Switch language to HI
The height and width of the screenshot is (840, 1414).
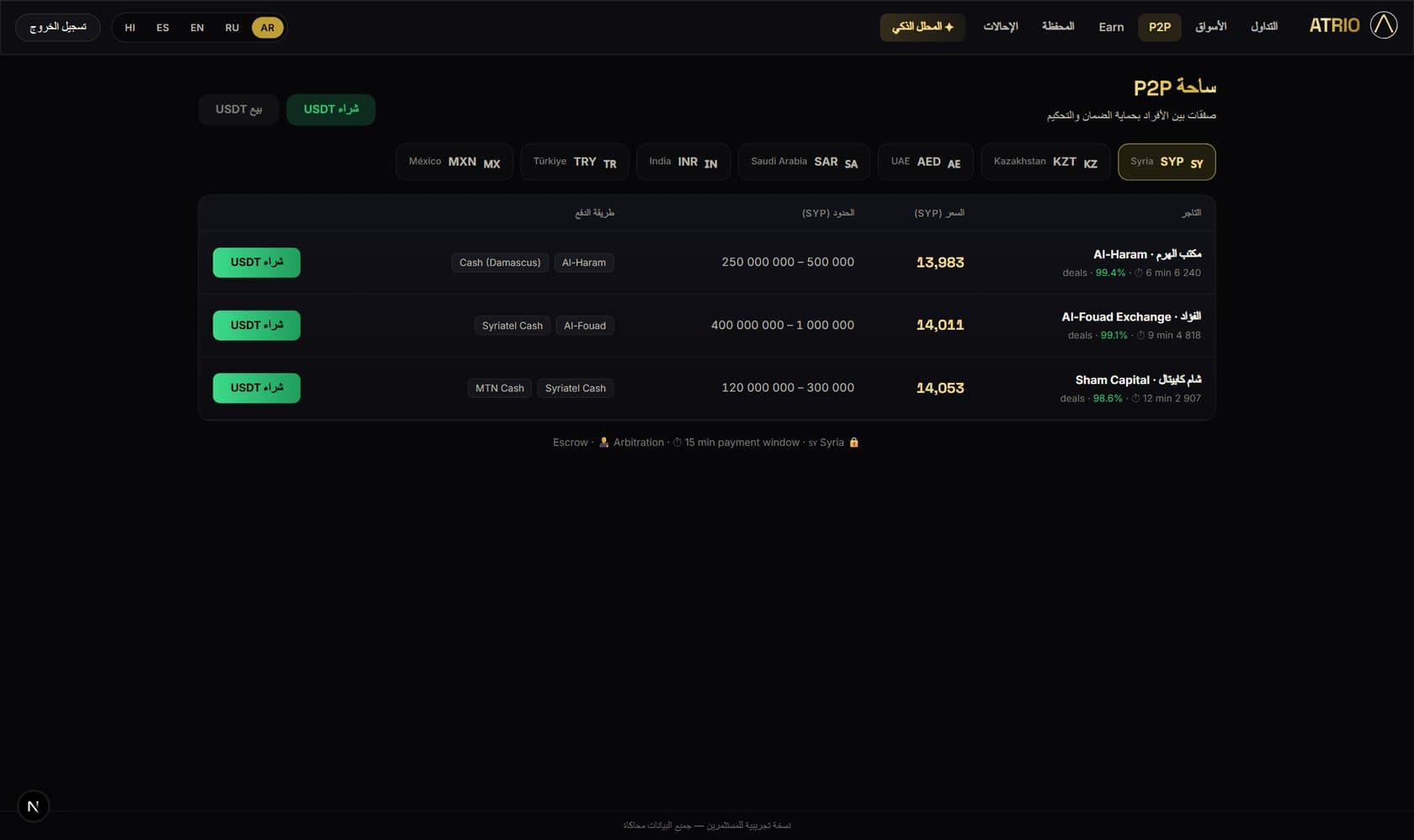tap(130, 28)
